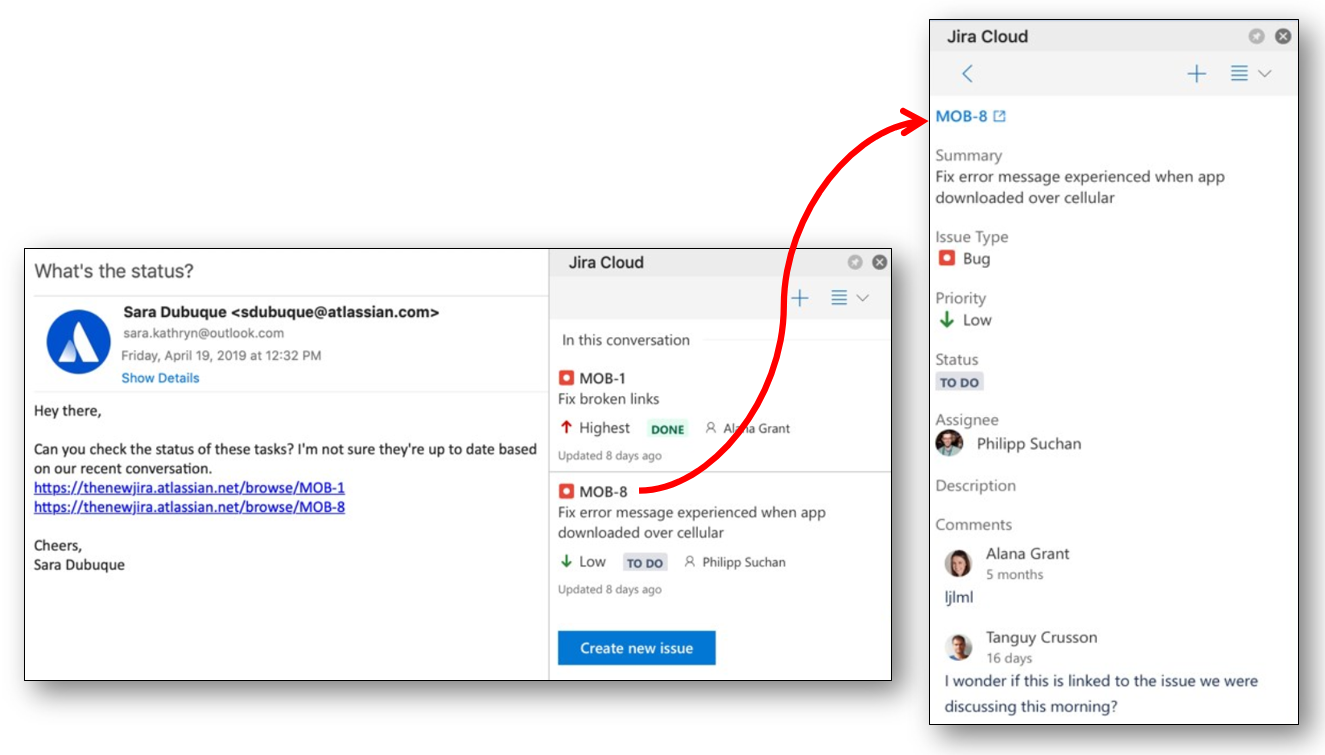Click the DONE status badge on MOB-1
This screenshot has width=1325, height=755.
(667, 429)
